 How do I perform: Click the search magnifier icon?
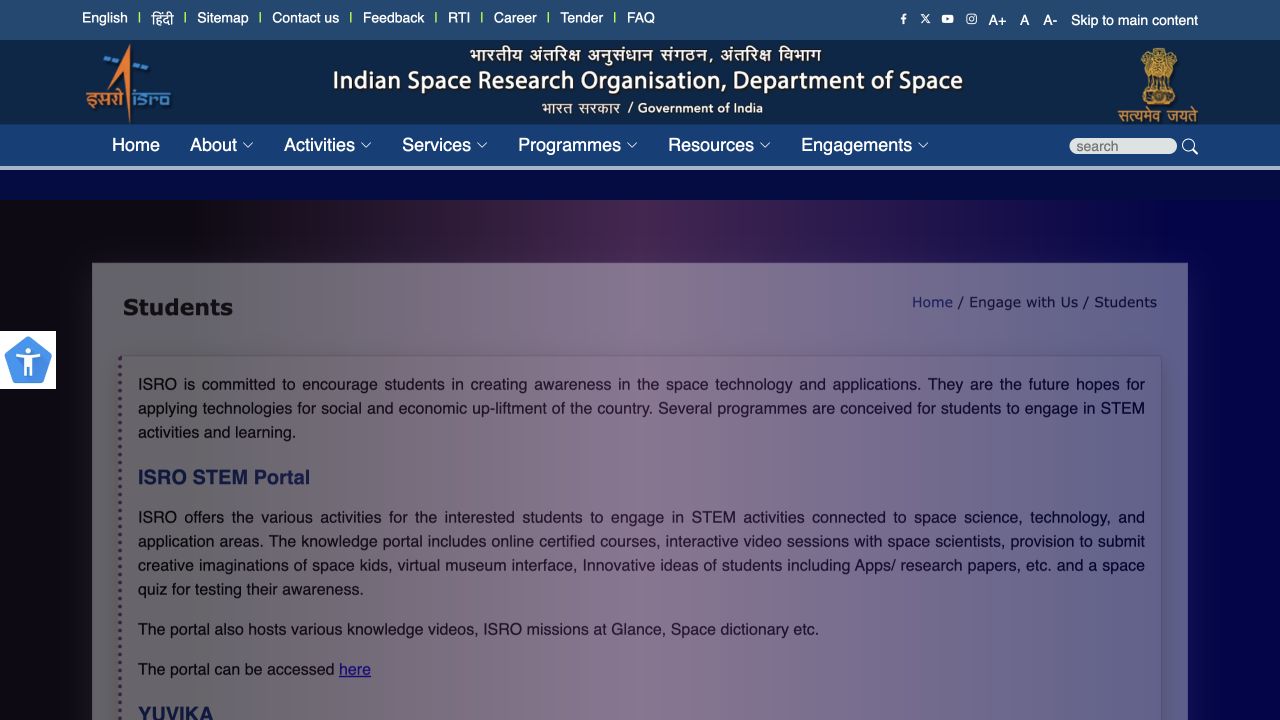1190,146
